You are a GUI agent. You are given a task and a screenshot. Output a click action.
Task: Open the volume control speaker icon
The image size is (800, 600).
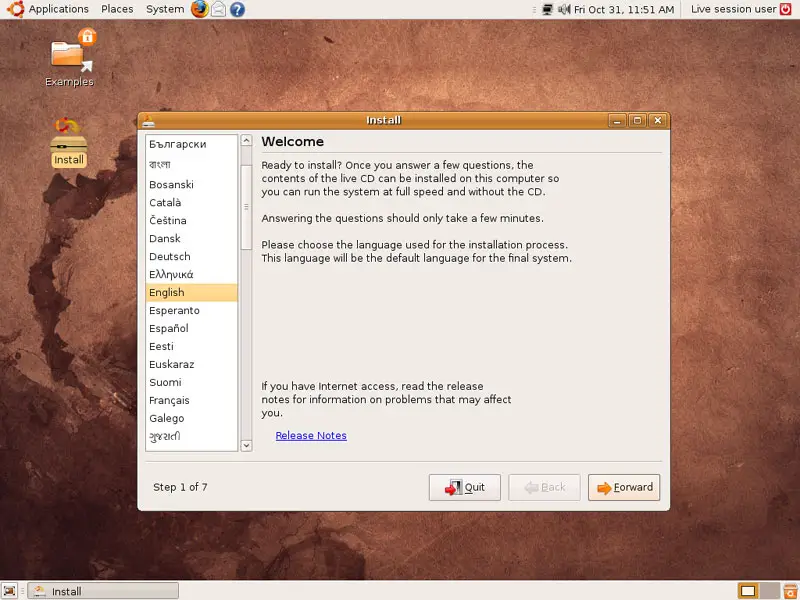(x=564, y=9)
